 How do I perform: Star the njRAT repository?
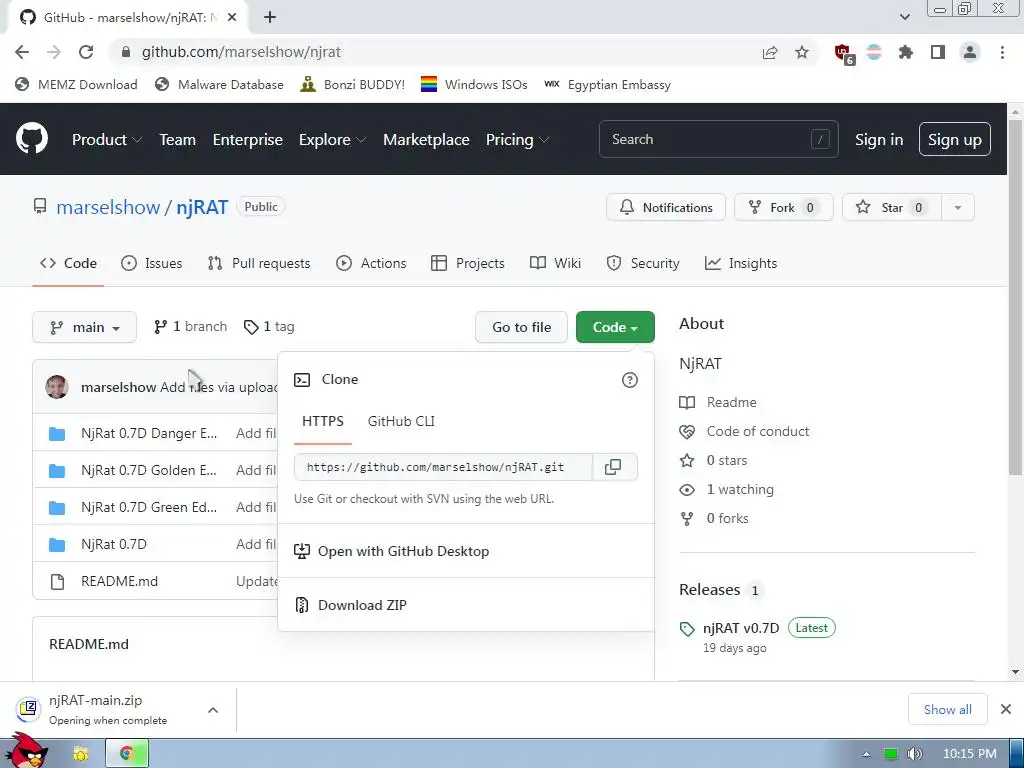click(891, 208)
